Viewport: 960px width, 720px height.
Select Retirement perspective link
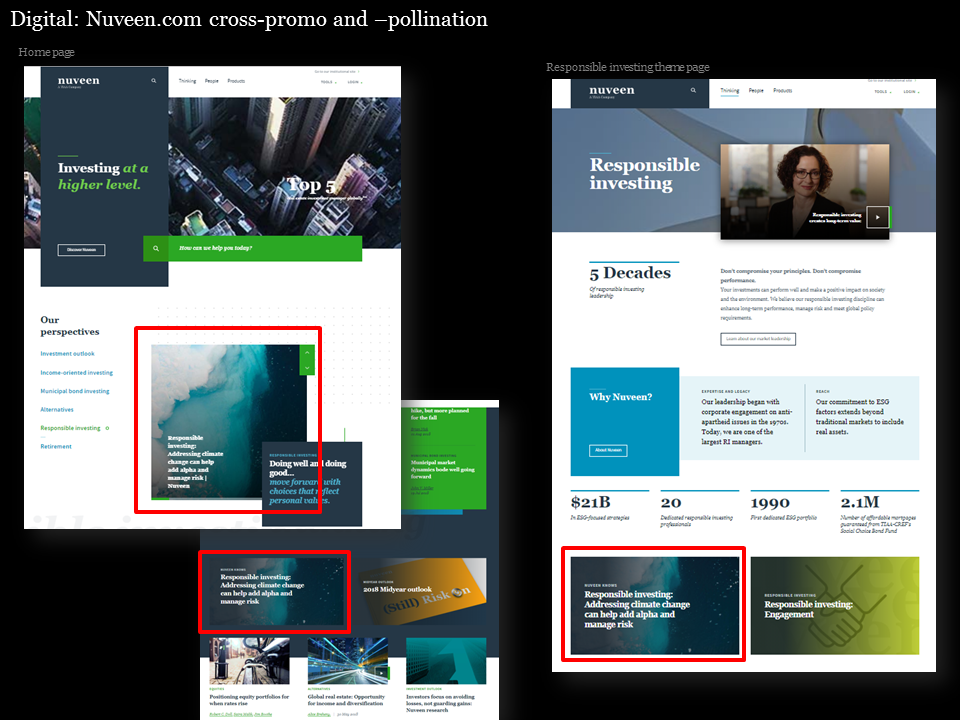pyautogui.click(x=56, y=447)
